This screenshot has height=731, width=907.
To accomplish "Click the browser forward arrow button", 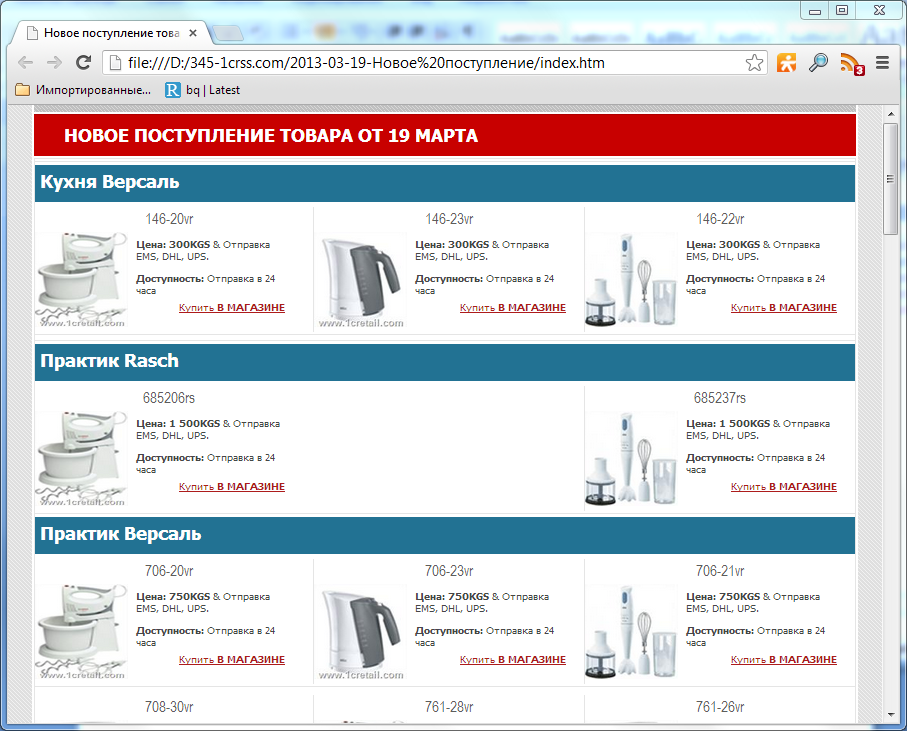I will pos(54,63).
